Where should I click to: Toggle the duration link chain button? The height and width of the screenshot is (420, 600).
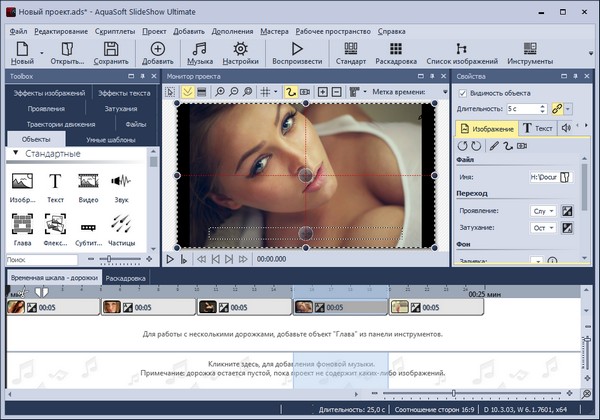point(555,108)
